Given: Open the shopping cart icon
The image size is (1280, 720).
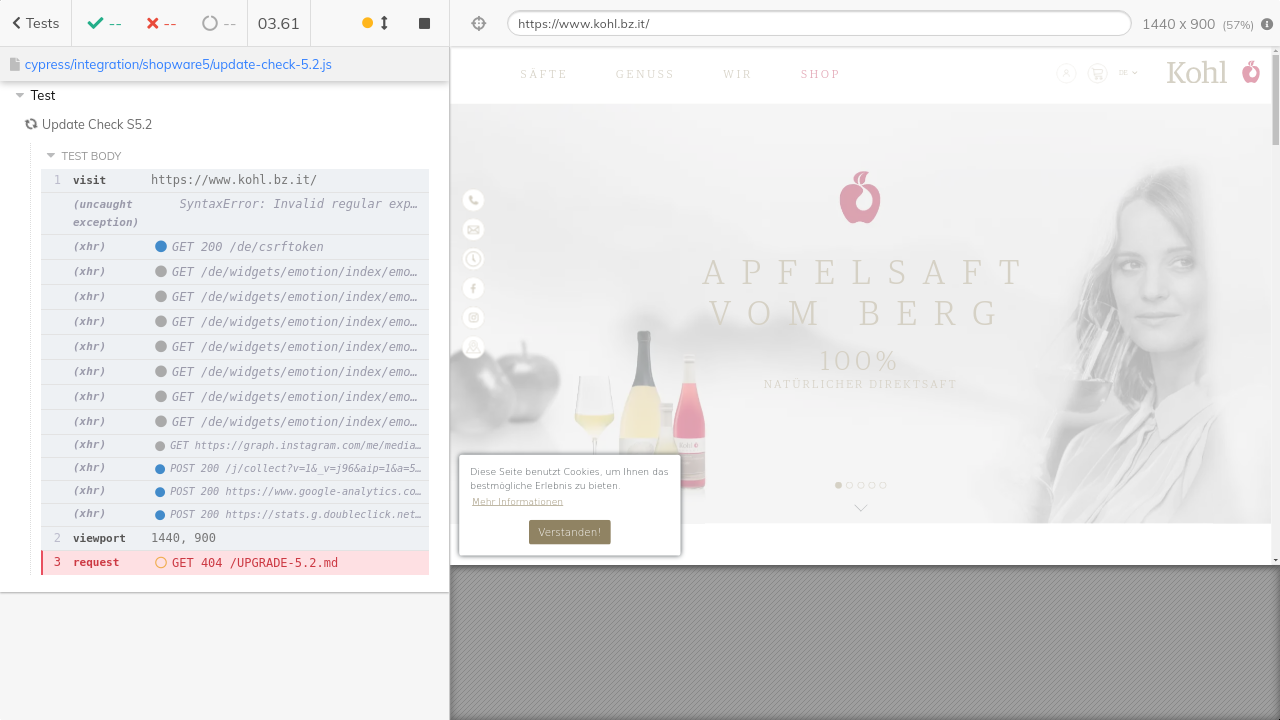Looking at the screenshot, I should [x=1097, y=73].
